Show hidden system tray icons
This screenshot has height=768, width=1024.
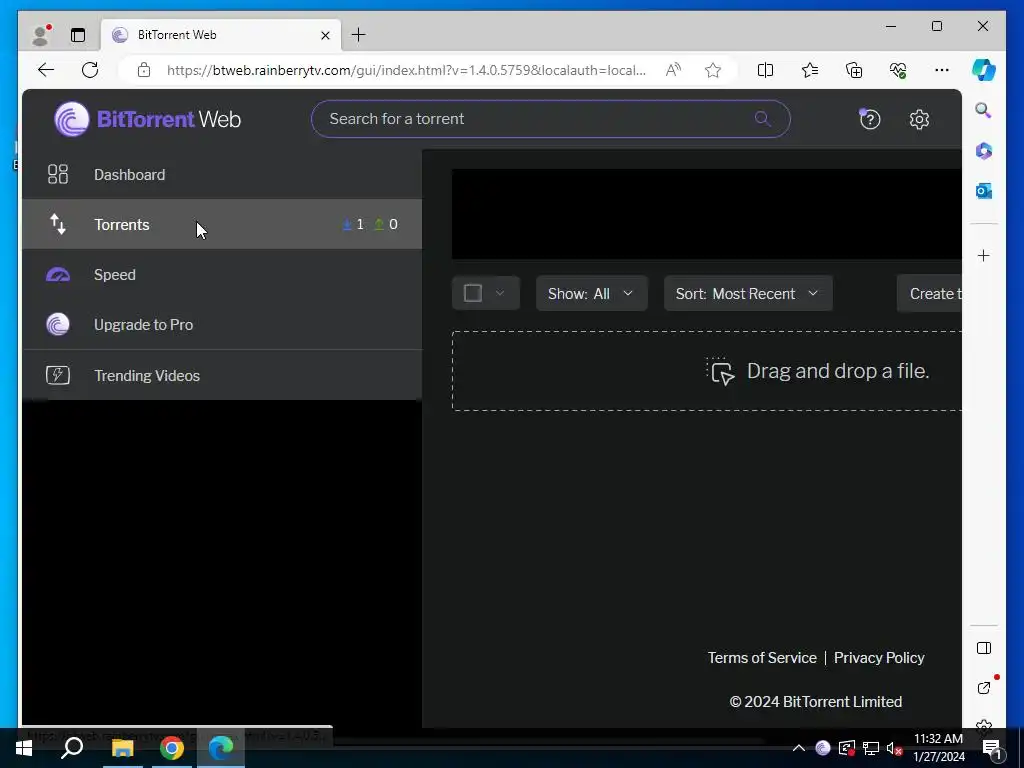click(x=798, y=748)
